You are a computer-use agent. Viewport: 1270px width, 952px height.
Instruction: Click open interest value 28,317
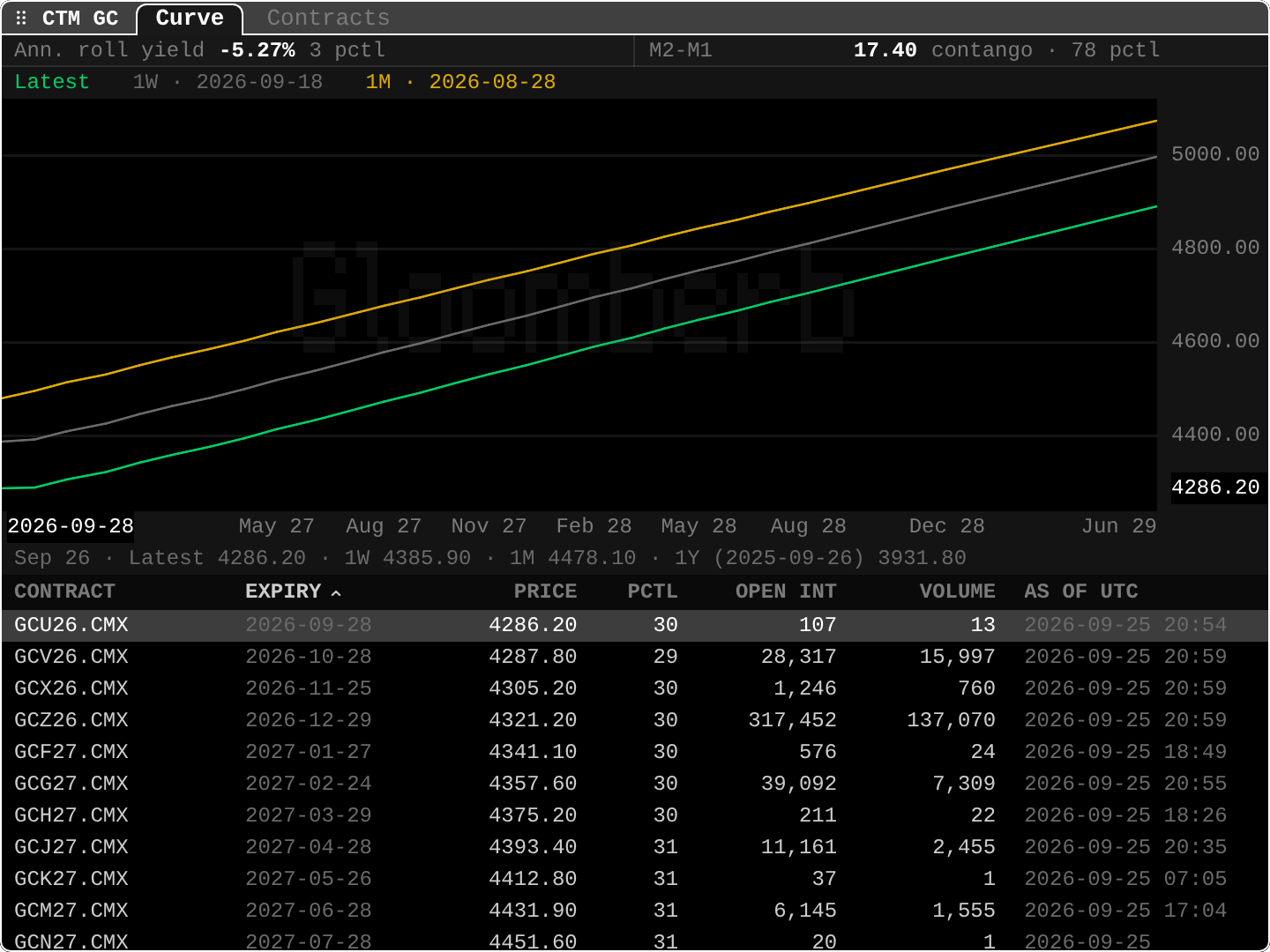(x=798, y=657)
